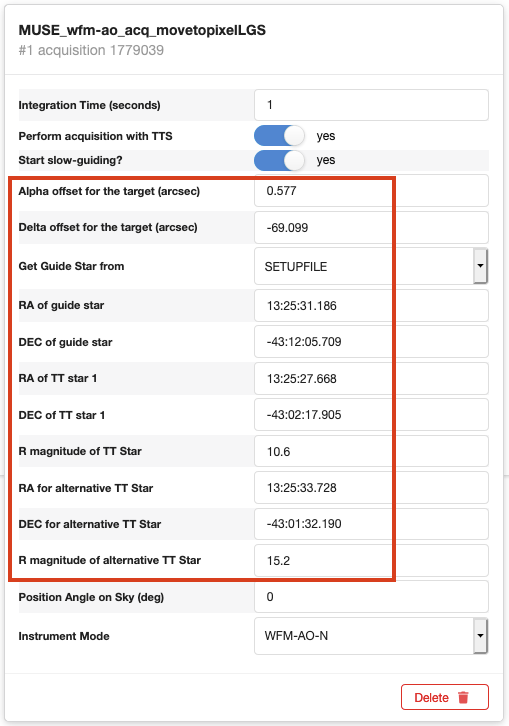Toggle Start slow-guiding switch
Screen dimensions: 509x726
[x=279, y=160]
